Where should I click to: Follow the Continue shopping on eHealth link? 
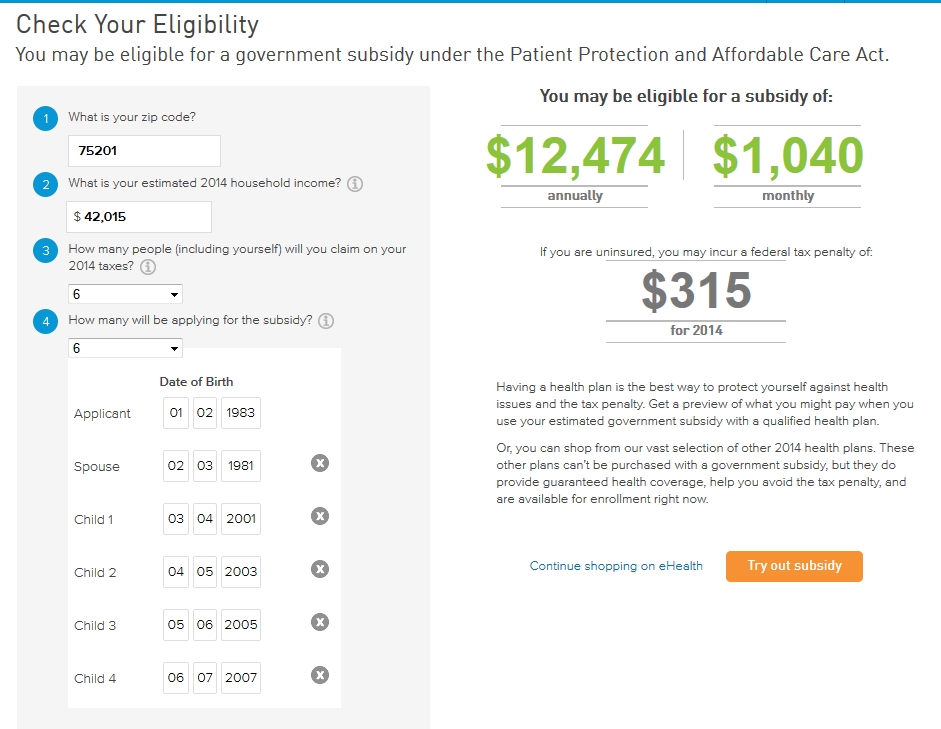point(616,566)
